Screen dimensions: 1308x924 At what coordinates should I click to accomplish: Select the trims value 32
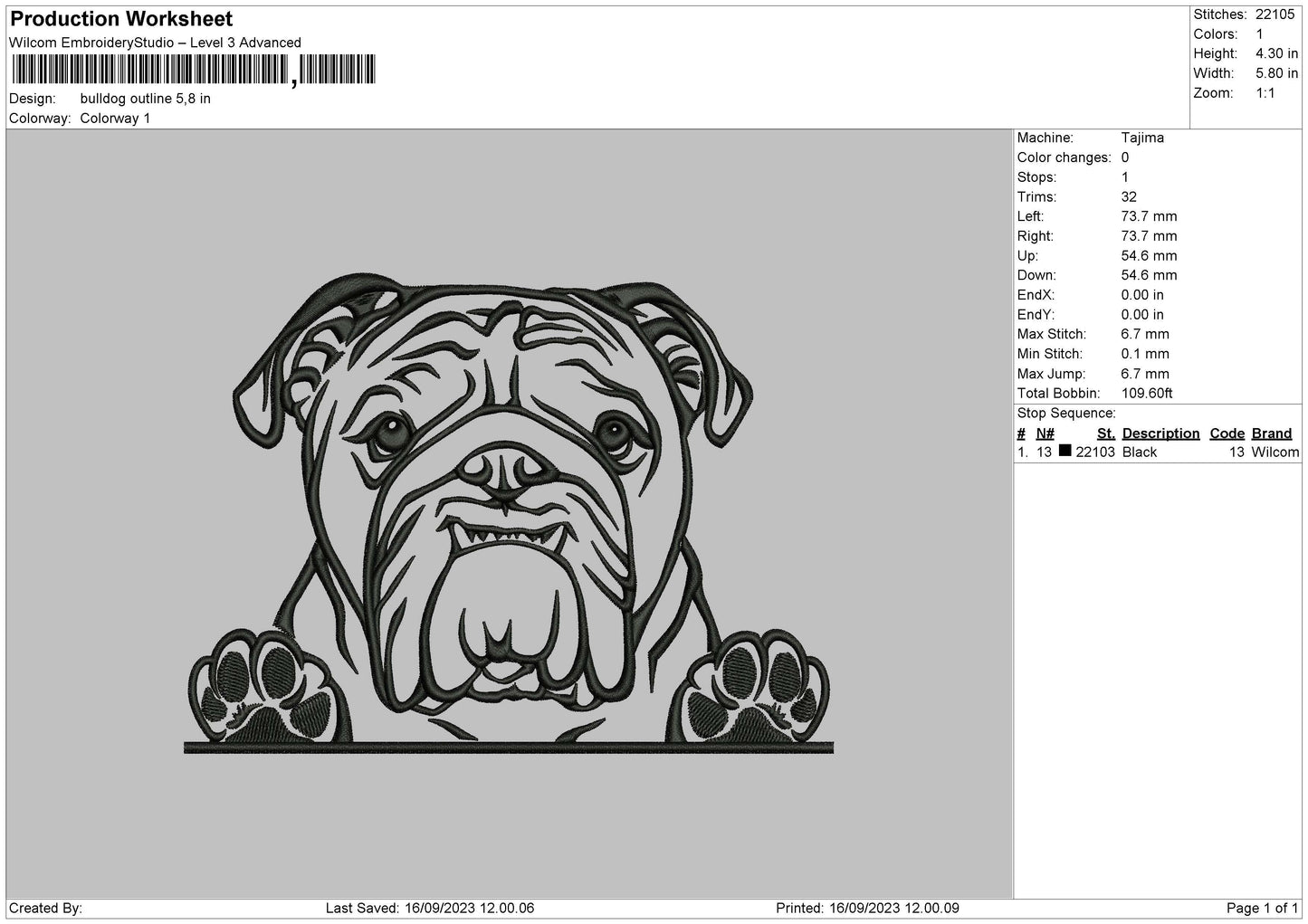click(x=1129, y=197)
